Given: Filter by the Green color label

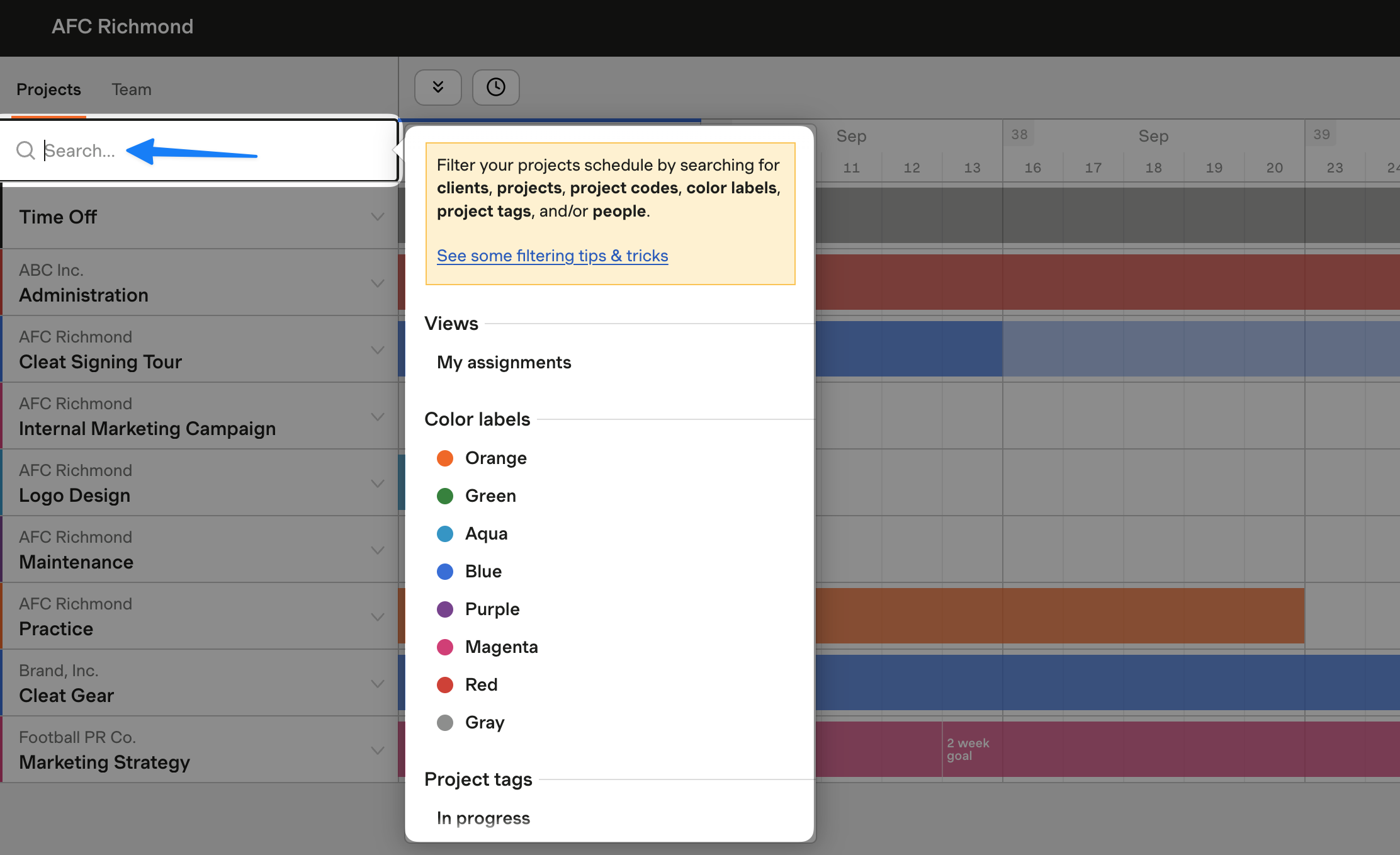Looking at the screenshot, I should click(477, 496).
